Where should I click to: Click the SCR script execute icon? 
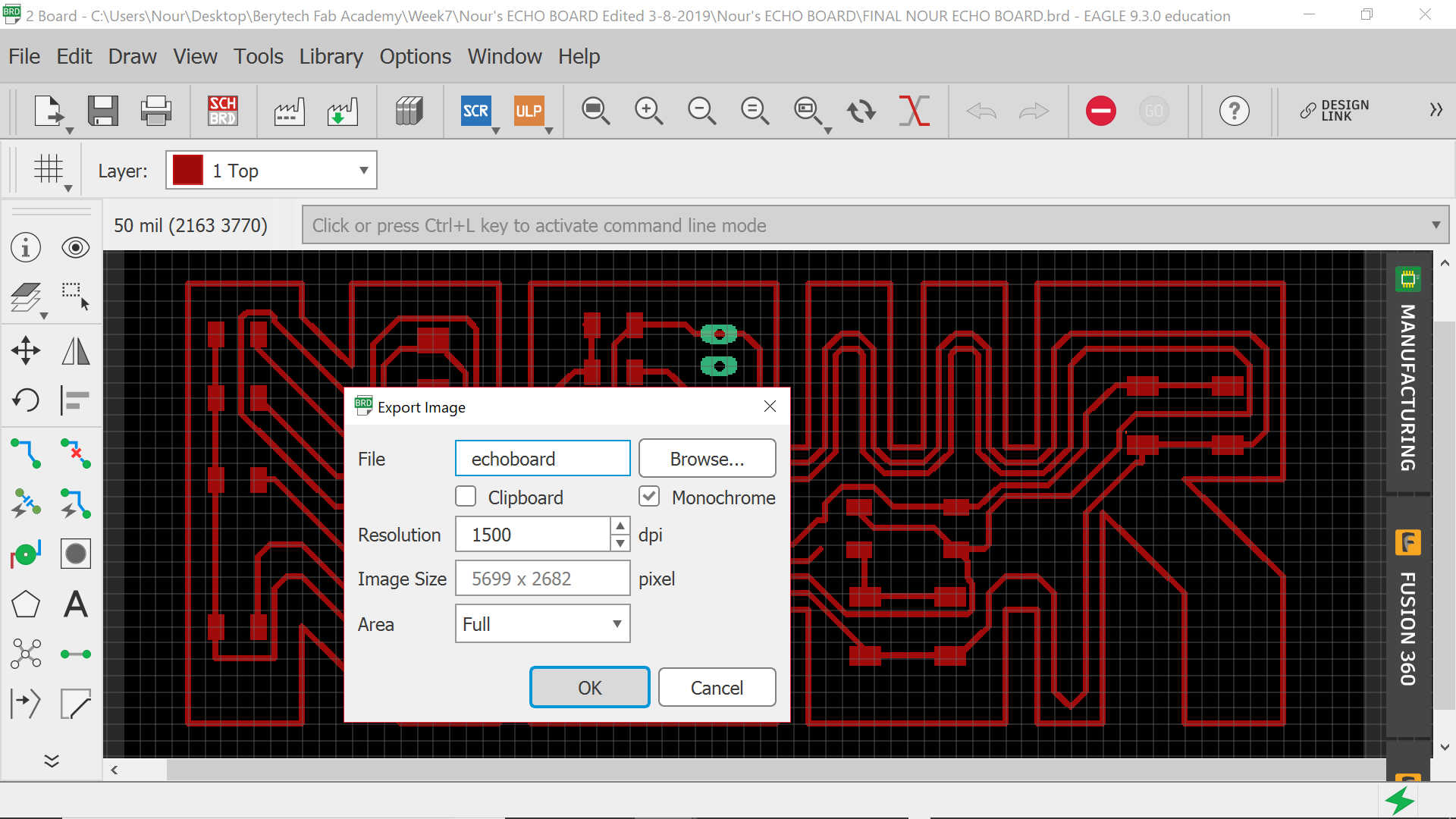click(x=475, y=111)
